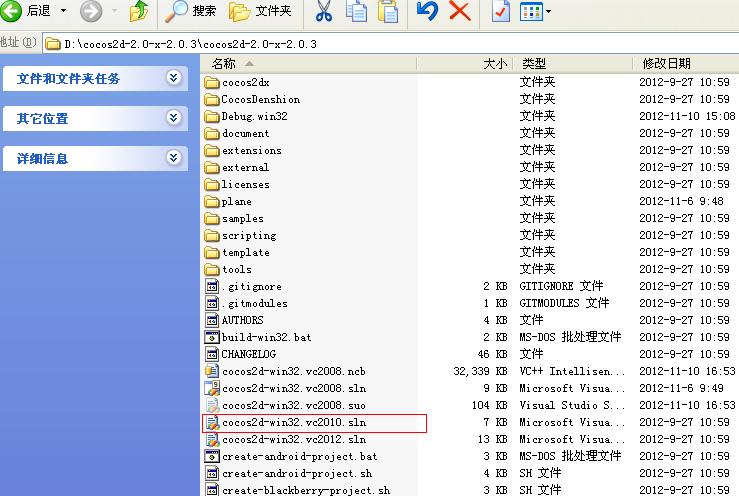Click the Copy toolbar icon
Image resolution: width=739 pixels, height=496 pixels.
click(357, 11)
